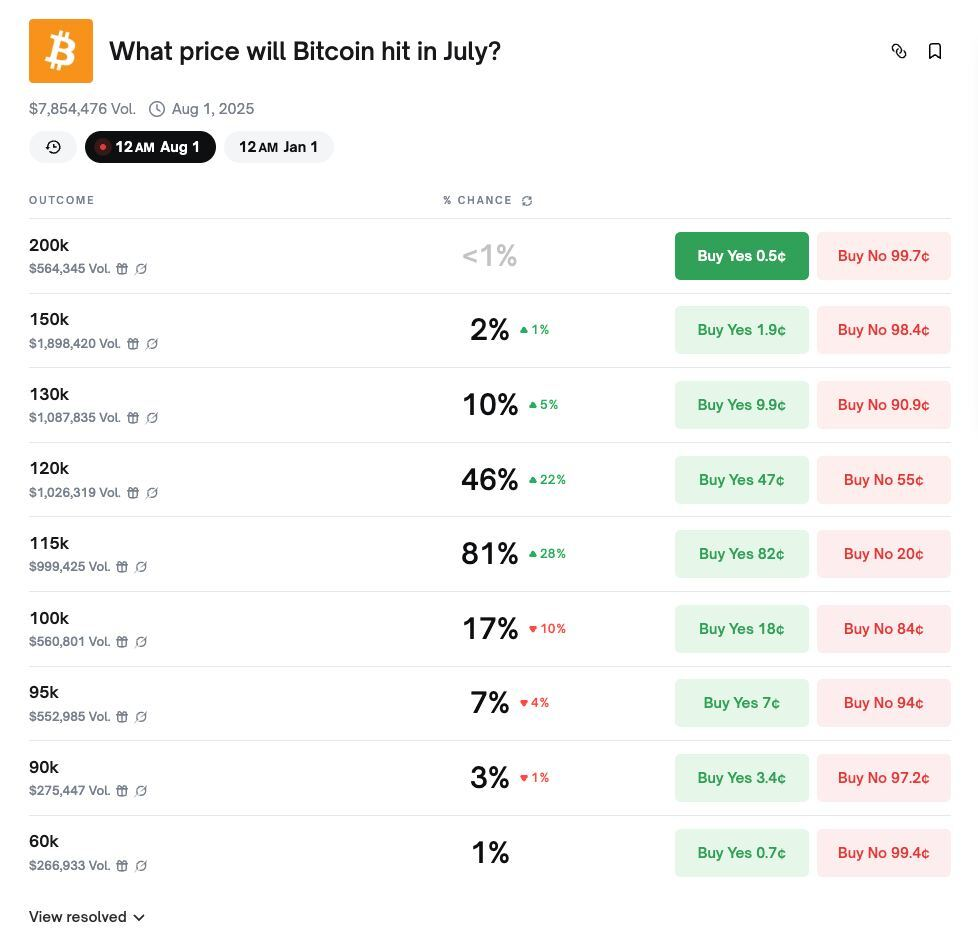
Task: Refresh the % chance column
Action: 527,201
